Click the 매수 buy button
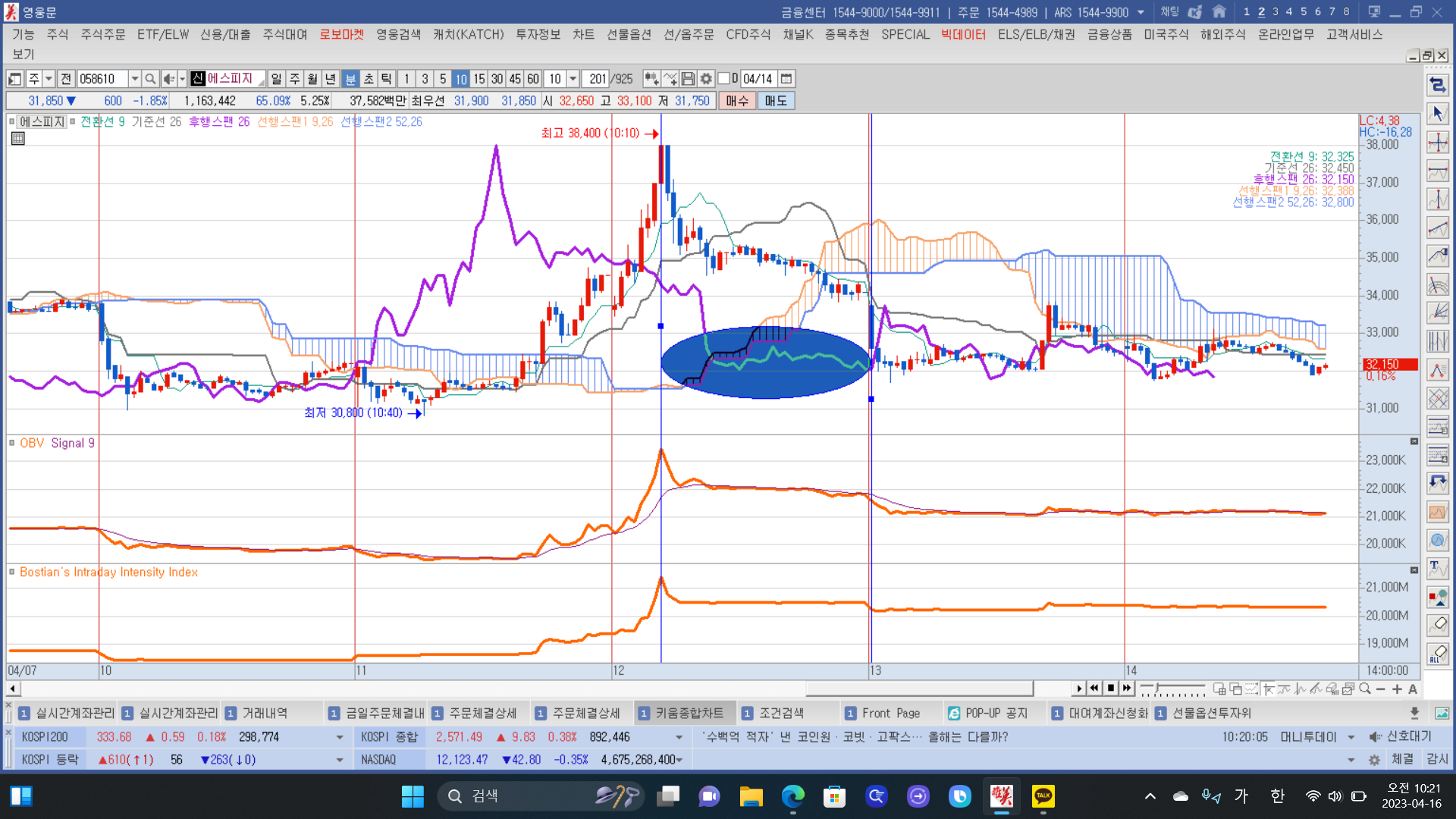This screenshot has height=819, width=1456. coord(736,101)
